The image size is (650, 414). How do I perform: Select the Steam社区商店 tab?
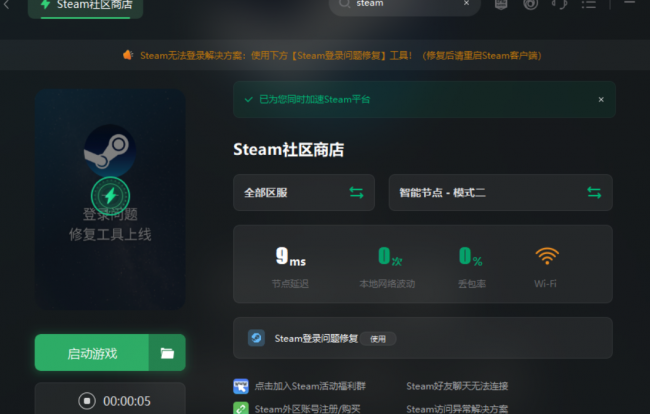[x=85, y=7]
